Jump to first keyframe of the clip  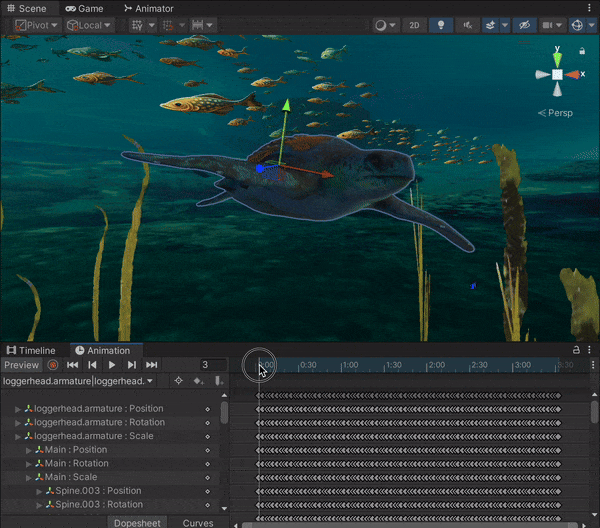pos(72,365)
